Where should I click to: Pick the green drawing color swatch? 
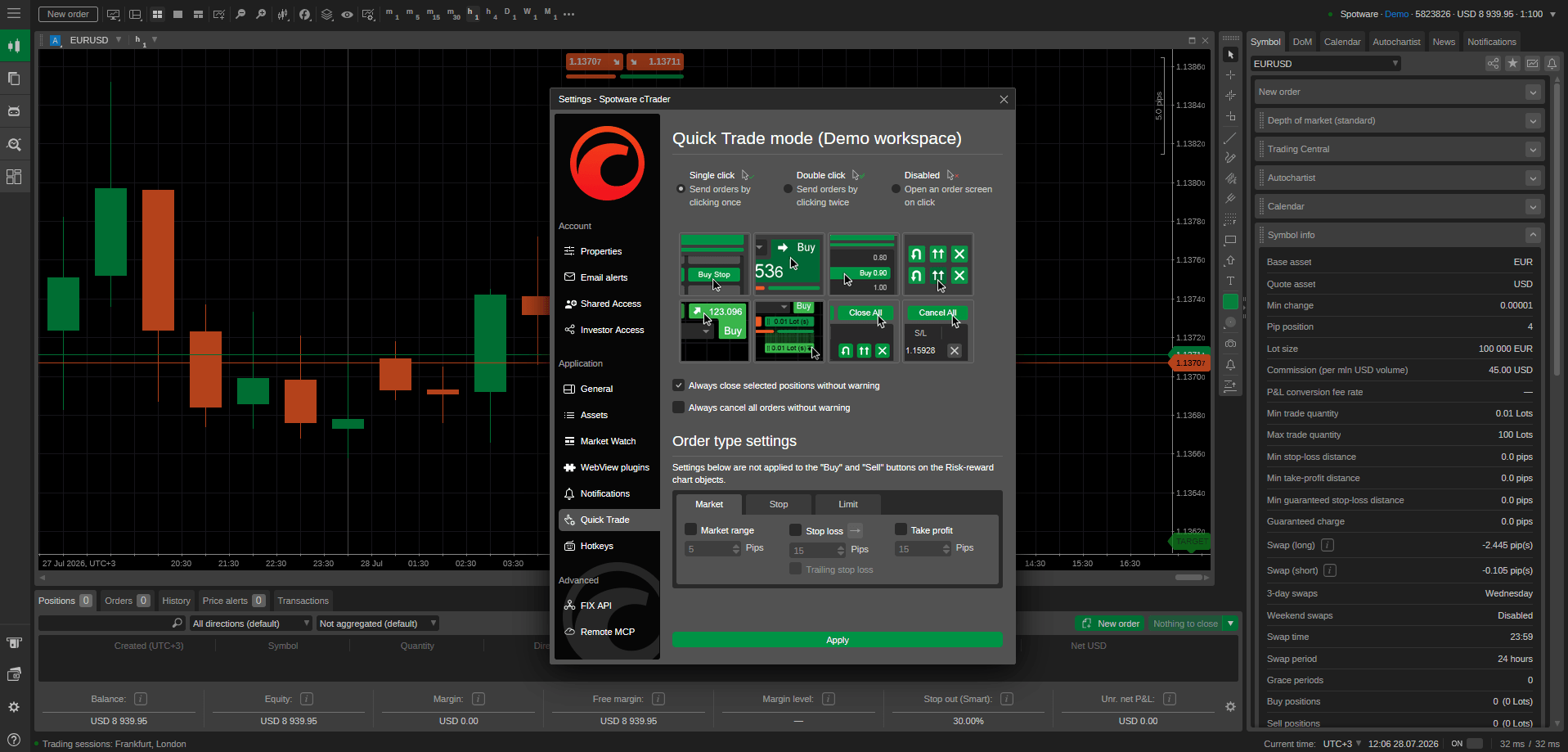tap(1230, 302)
